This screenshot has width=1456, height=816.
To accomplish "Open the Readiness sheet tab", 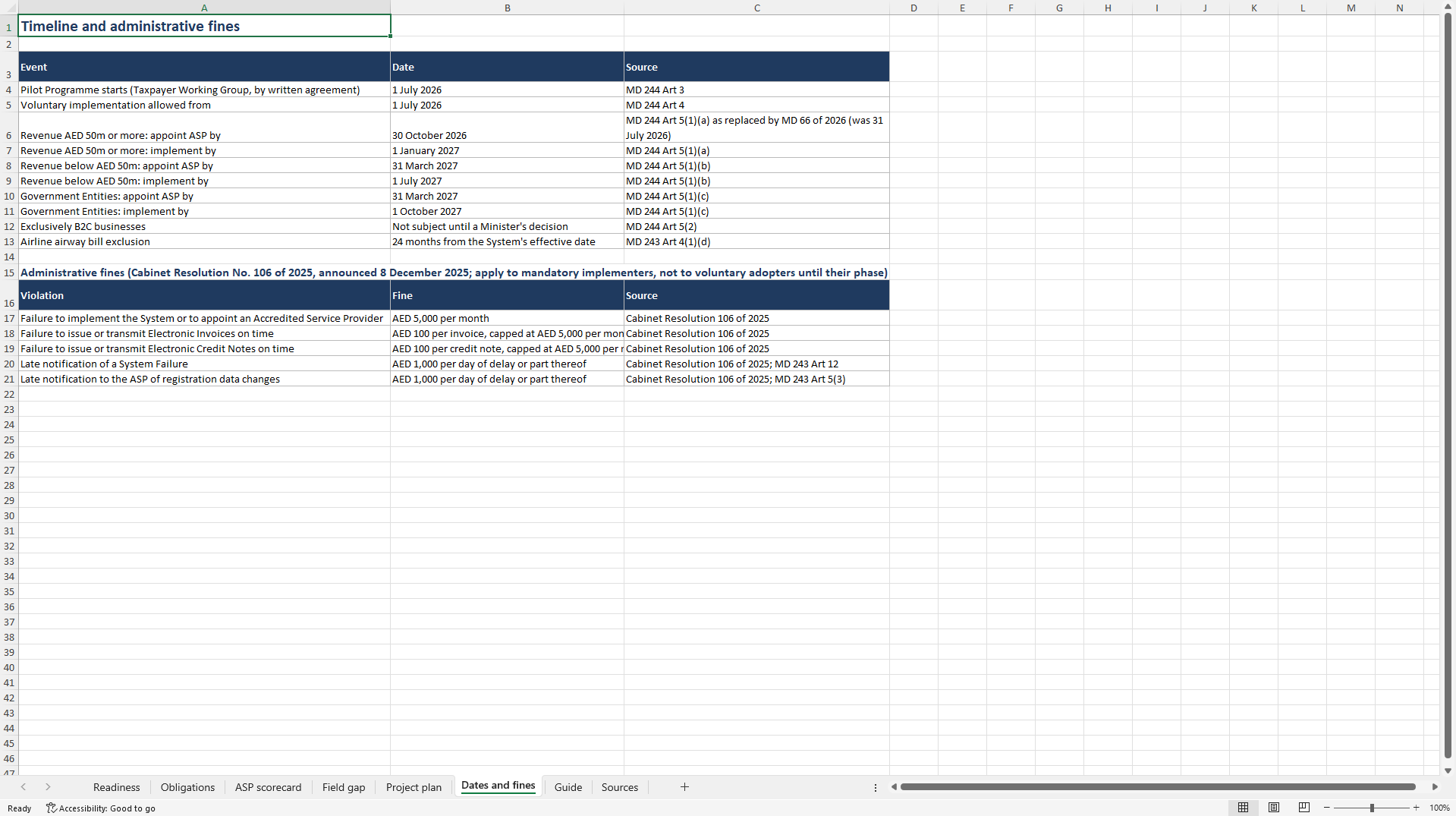I will click(117, 787).
